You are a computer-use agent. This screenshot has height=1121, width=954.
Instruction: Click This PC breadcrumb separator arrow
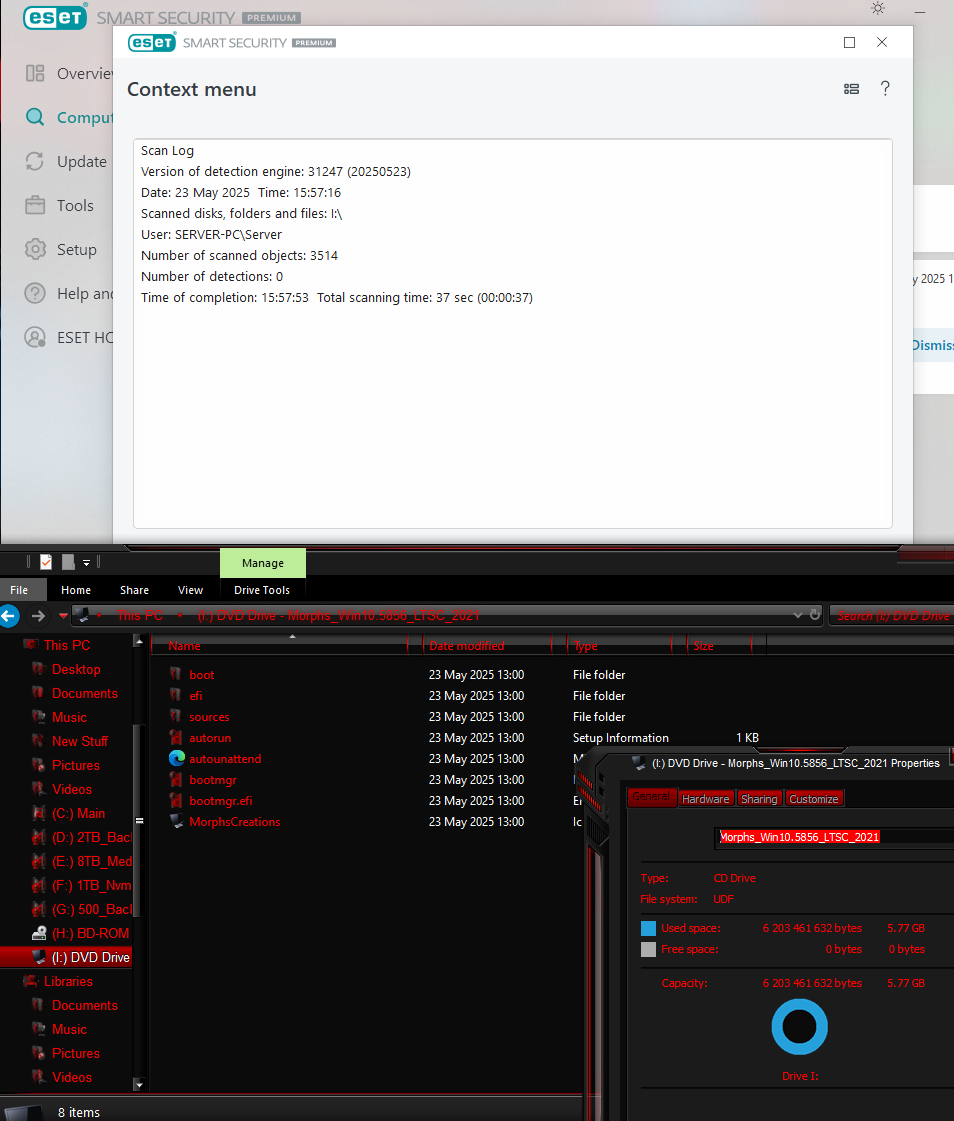(180, 616)
